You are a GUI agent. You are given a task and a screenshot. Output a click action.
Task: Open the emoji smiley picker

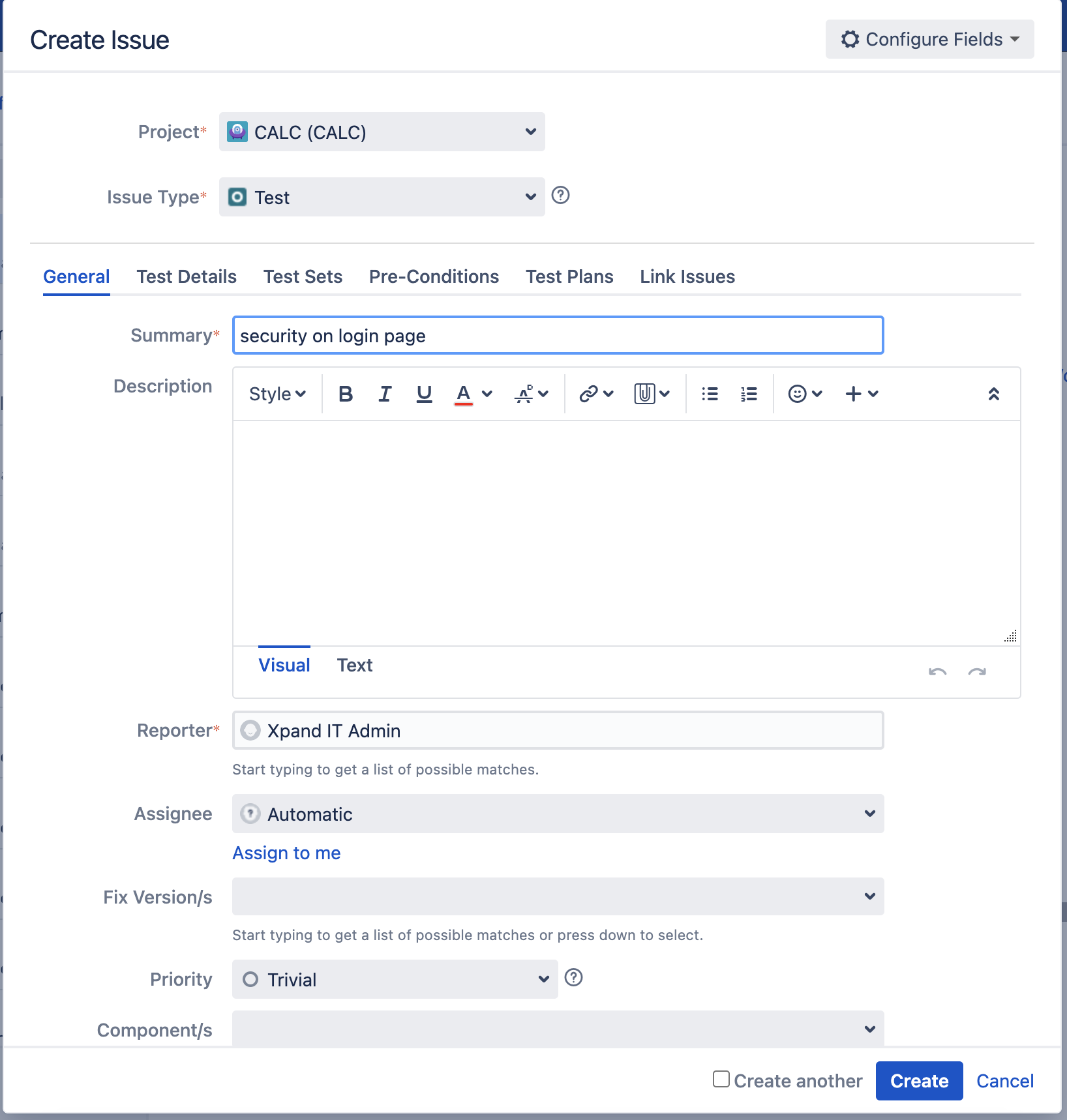pyautogui.click(x=805, y=394)
